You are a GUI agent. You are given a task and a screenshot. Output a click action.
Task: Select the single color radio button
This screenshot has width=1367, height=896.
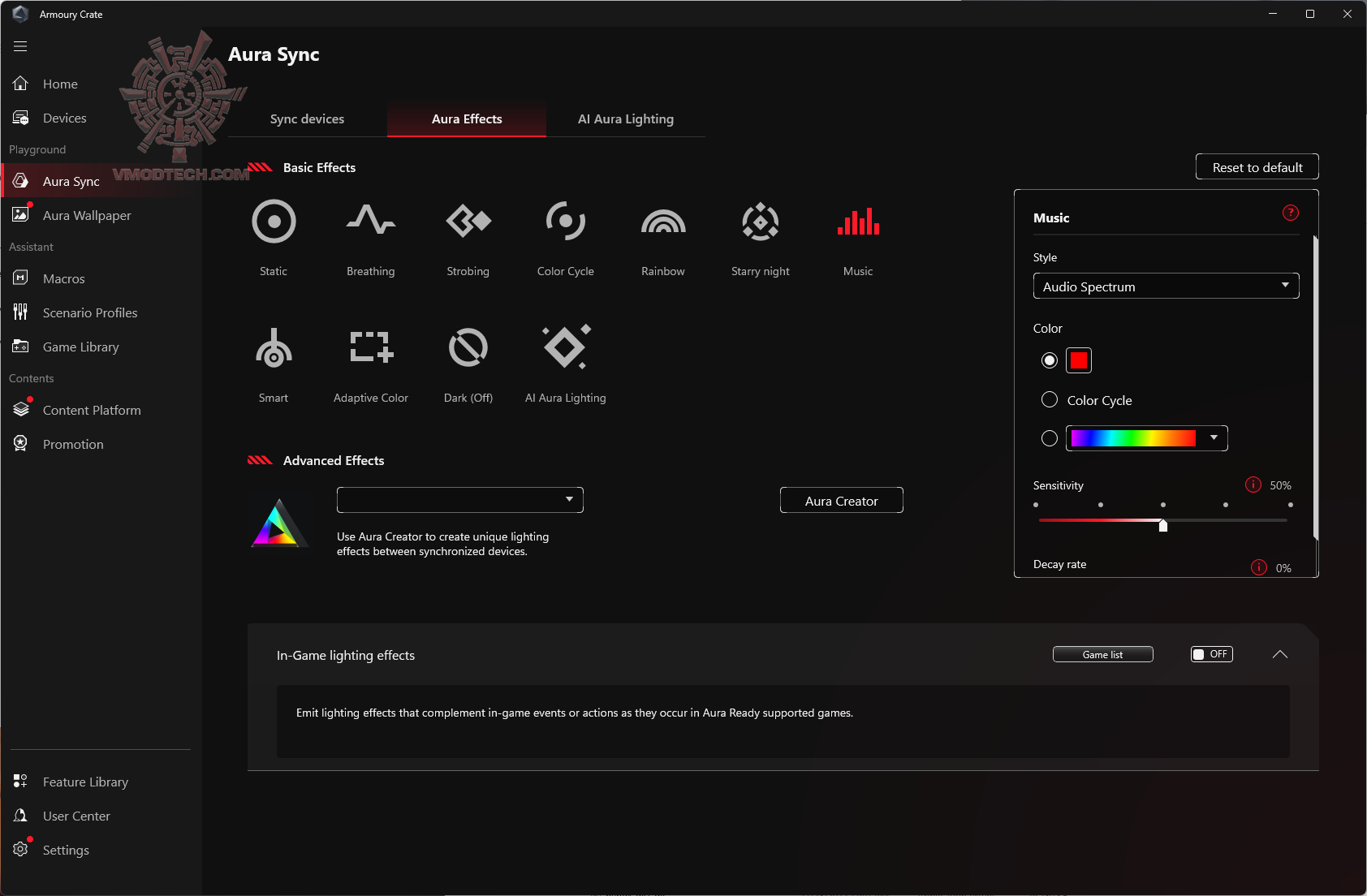(1050, 360)
